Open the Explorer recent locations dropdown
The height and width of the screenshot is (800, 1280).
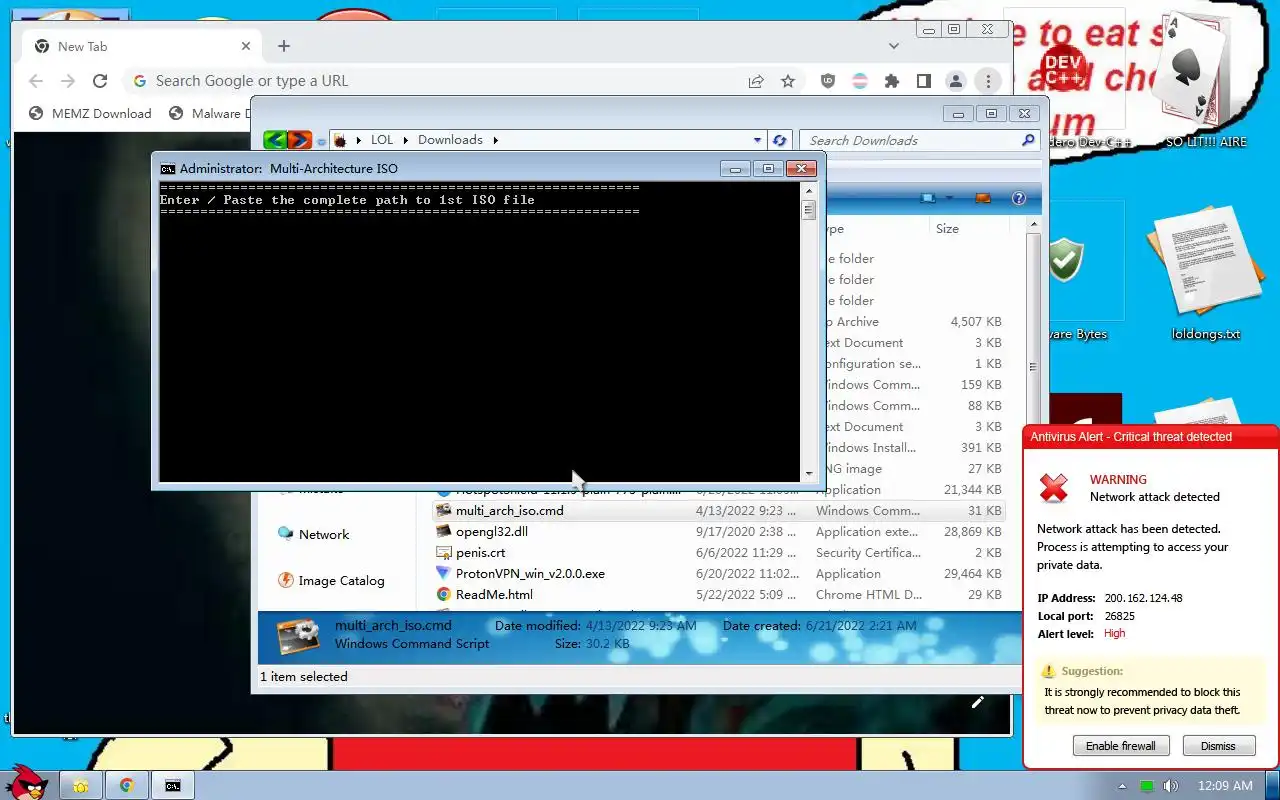click(321, 141)
